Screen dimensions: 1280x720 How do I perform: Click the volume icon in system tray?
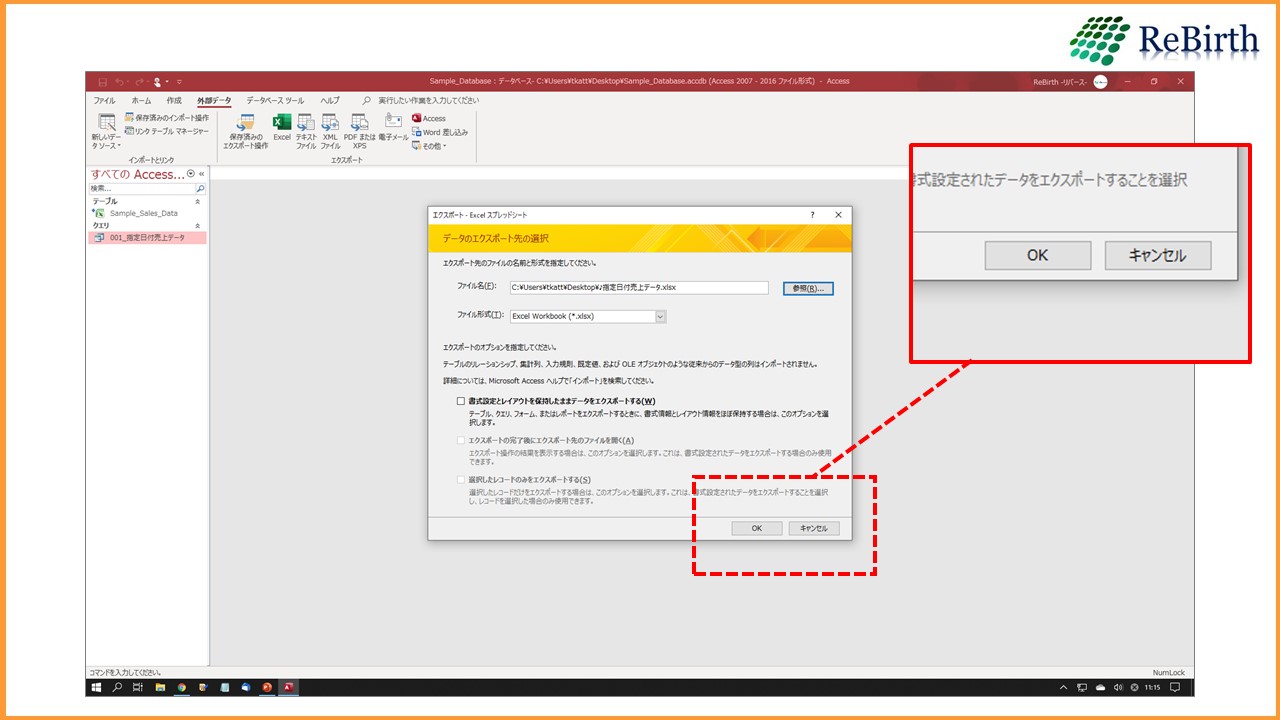1118,688
